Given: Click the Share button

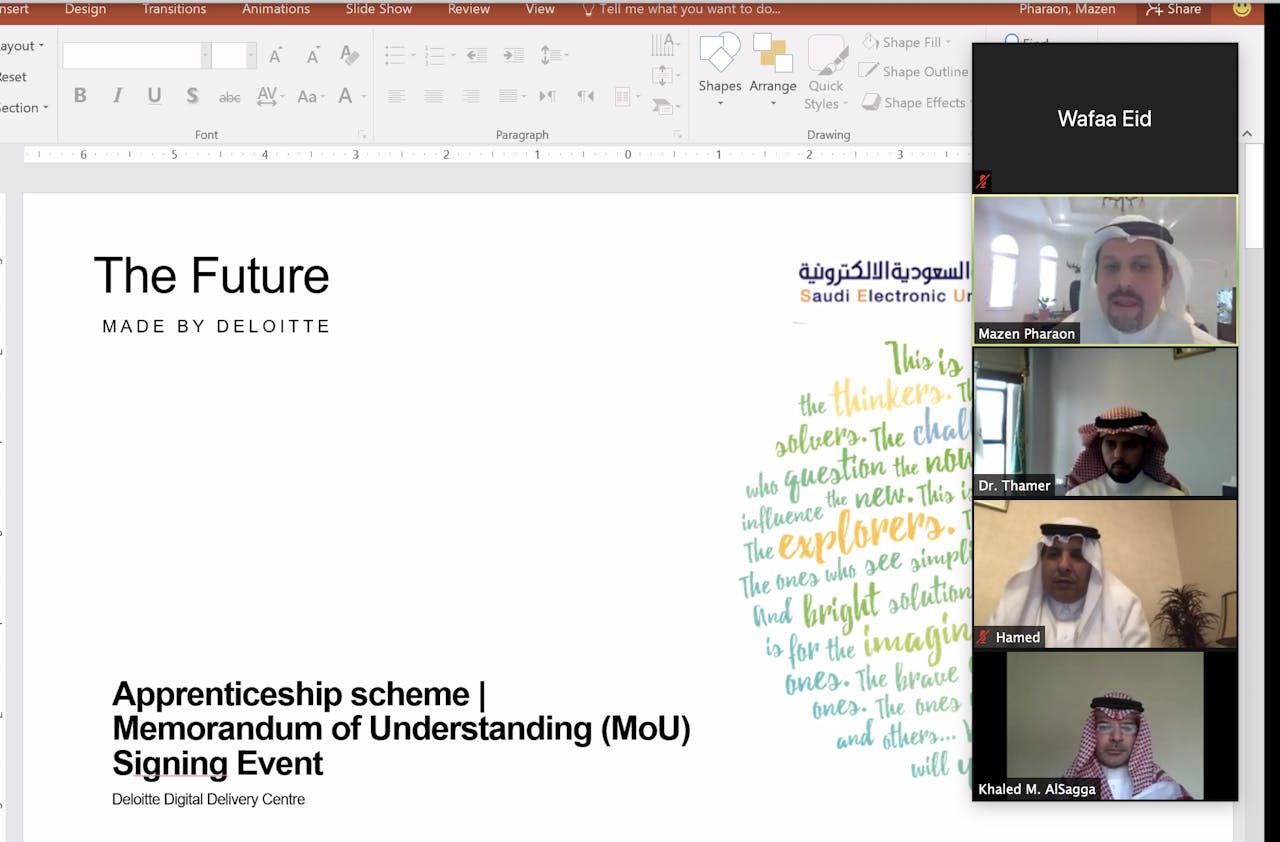Looking at the screenshot, I should click(x=1173, y=9).
